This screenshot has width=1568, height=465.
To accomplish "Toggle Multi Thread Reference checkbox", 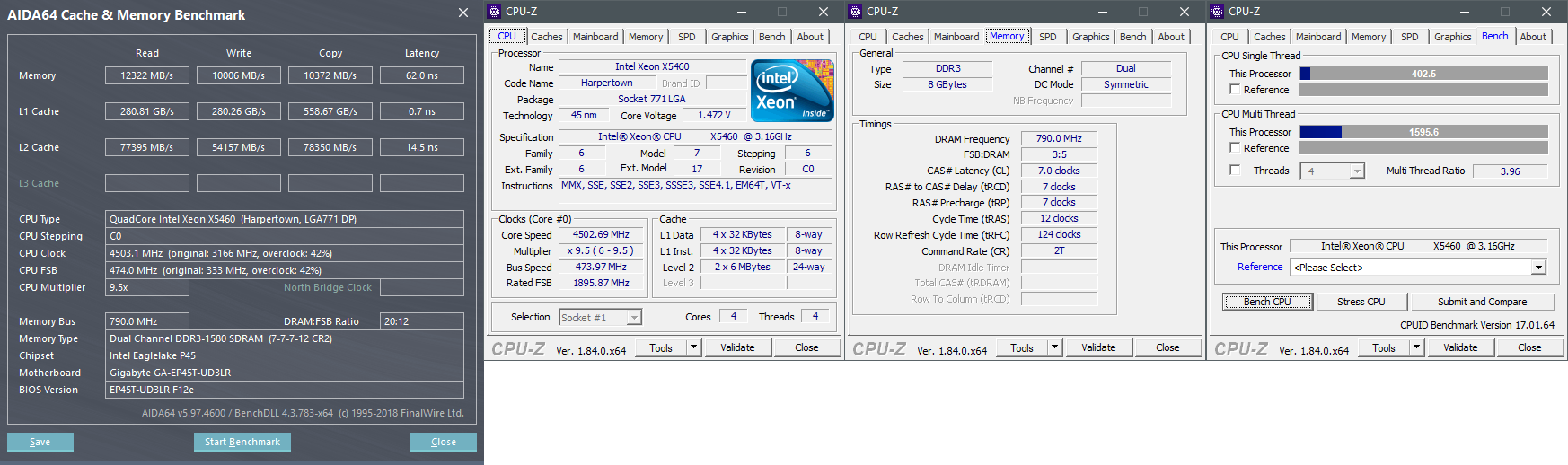I will (1235, 147).
